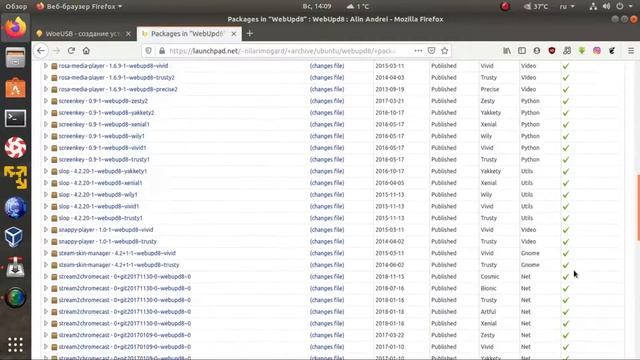Go back with the browser back arrow

click(x=41, y=51)
